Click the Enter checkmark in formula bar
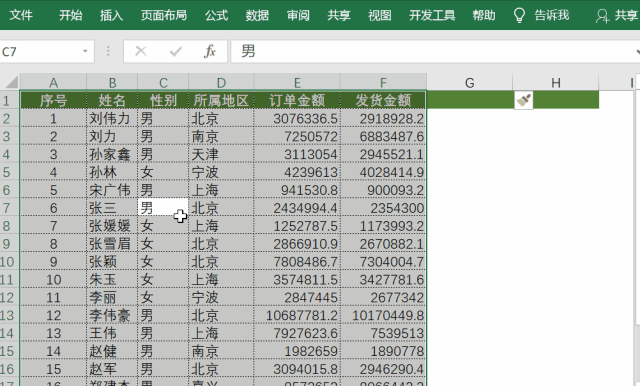This screenshot has height=386, width=640. pyautogui.click(x=176, y=51)
